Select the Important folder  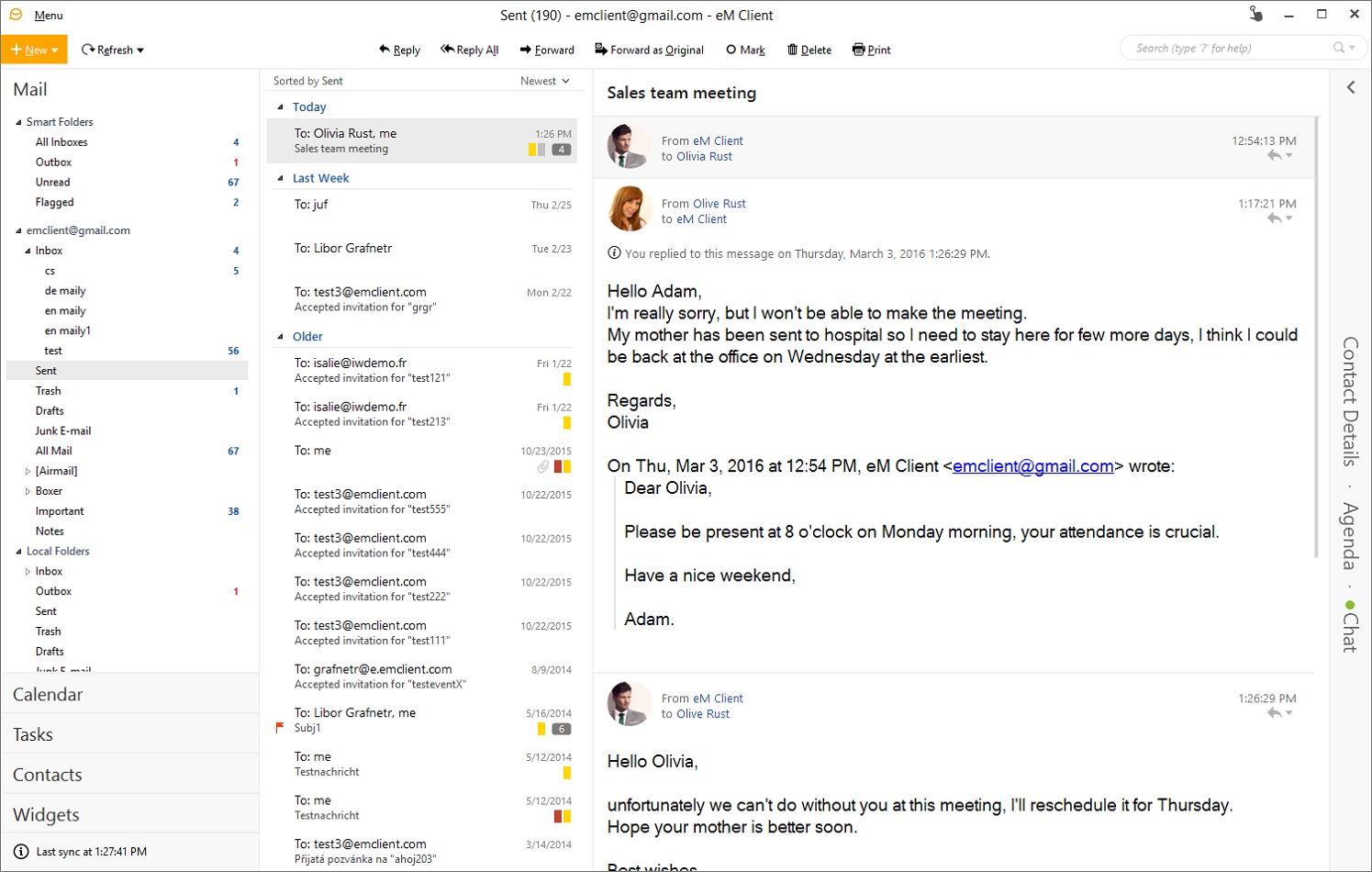pos(60,511)
